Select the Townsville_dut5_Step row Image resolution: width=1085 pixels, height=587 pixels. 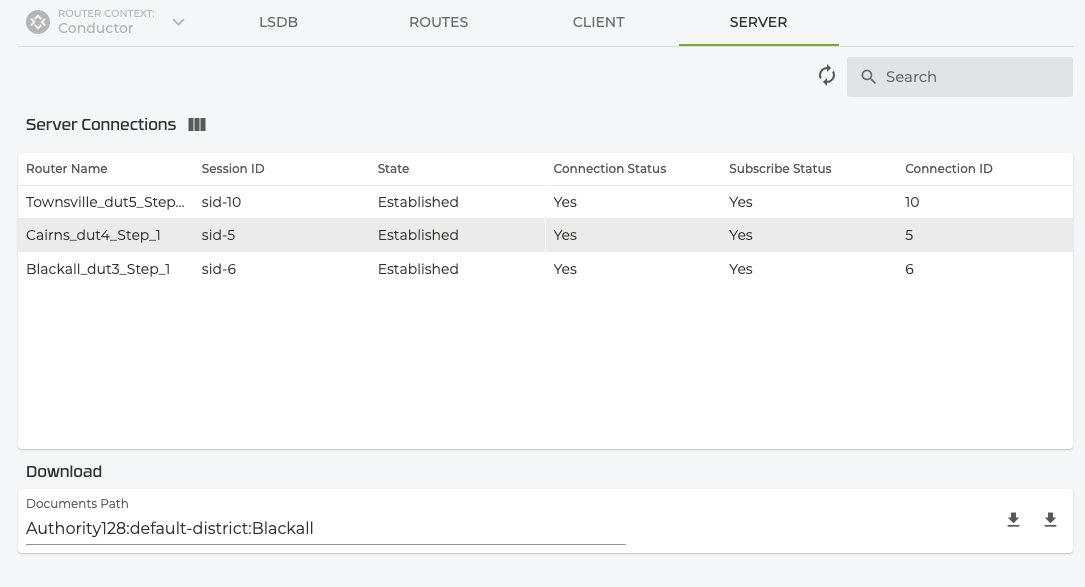(x=105, y=202)
